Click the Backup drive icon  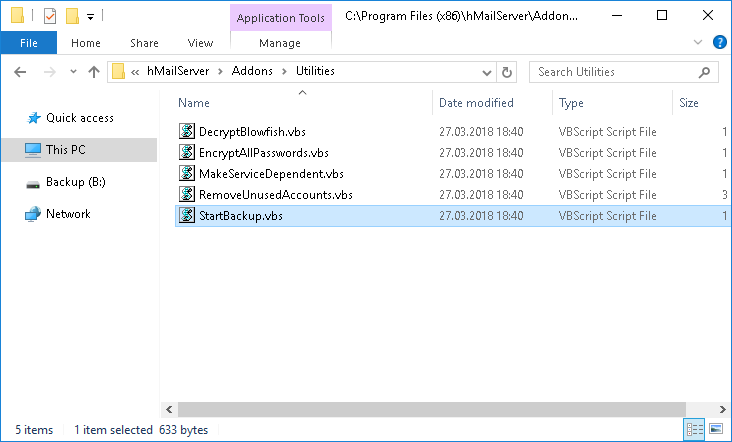click(x=33, y=185)
